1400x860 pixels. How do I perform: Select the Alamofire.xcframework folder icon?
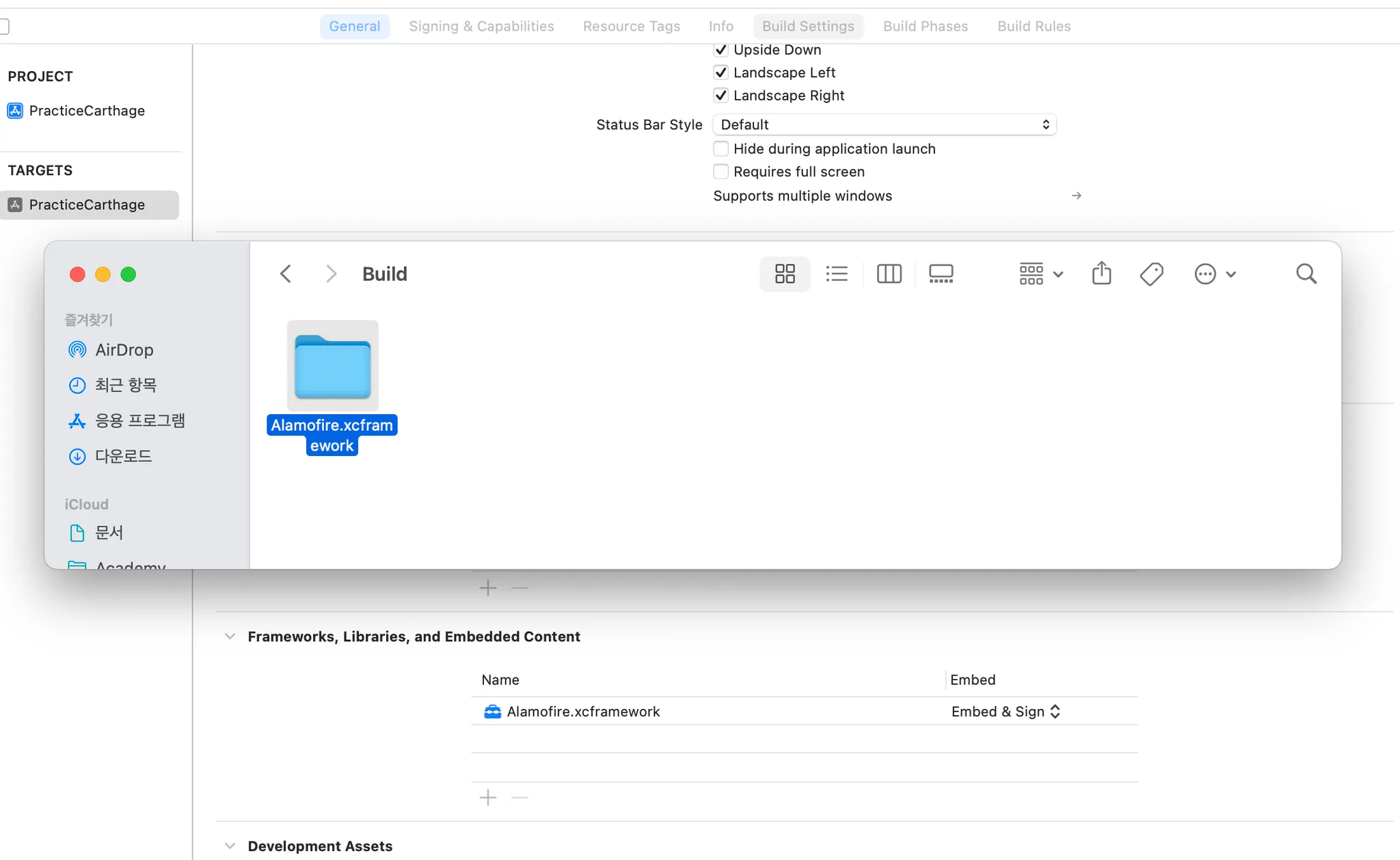click(332, 366)
